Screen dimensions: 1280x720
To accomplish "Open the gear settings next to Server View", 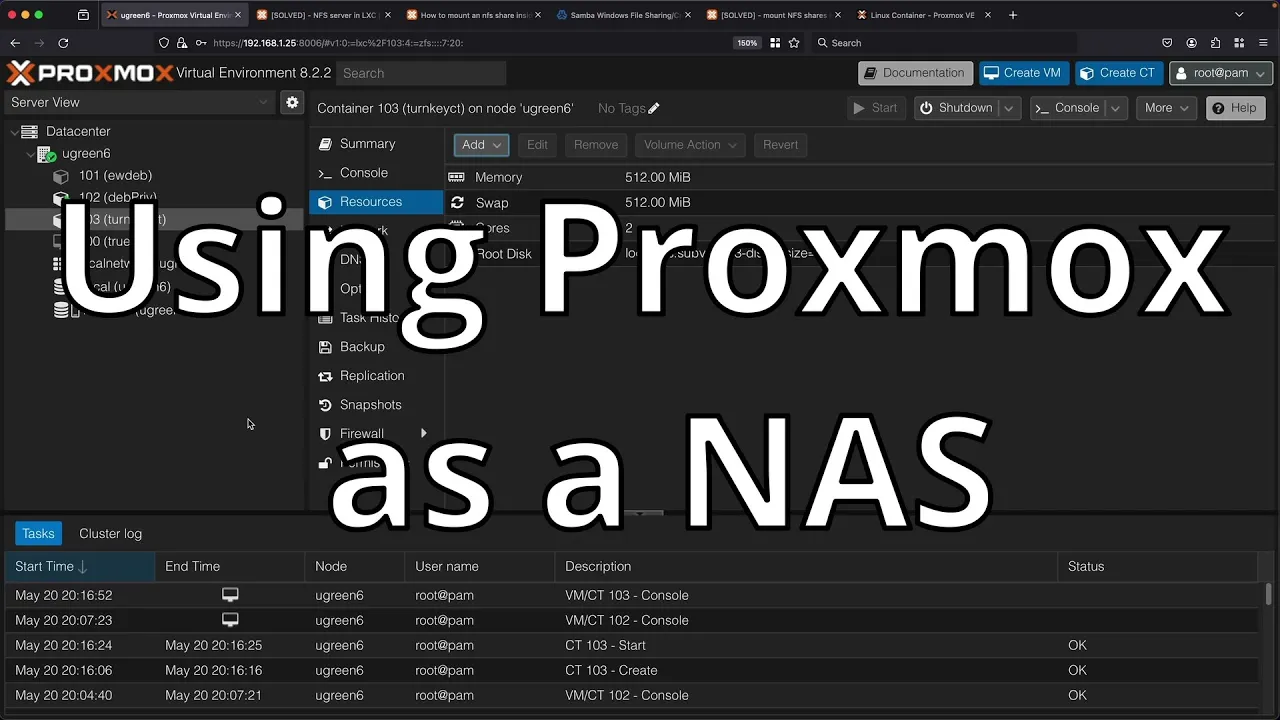I will (292, 102).
